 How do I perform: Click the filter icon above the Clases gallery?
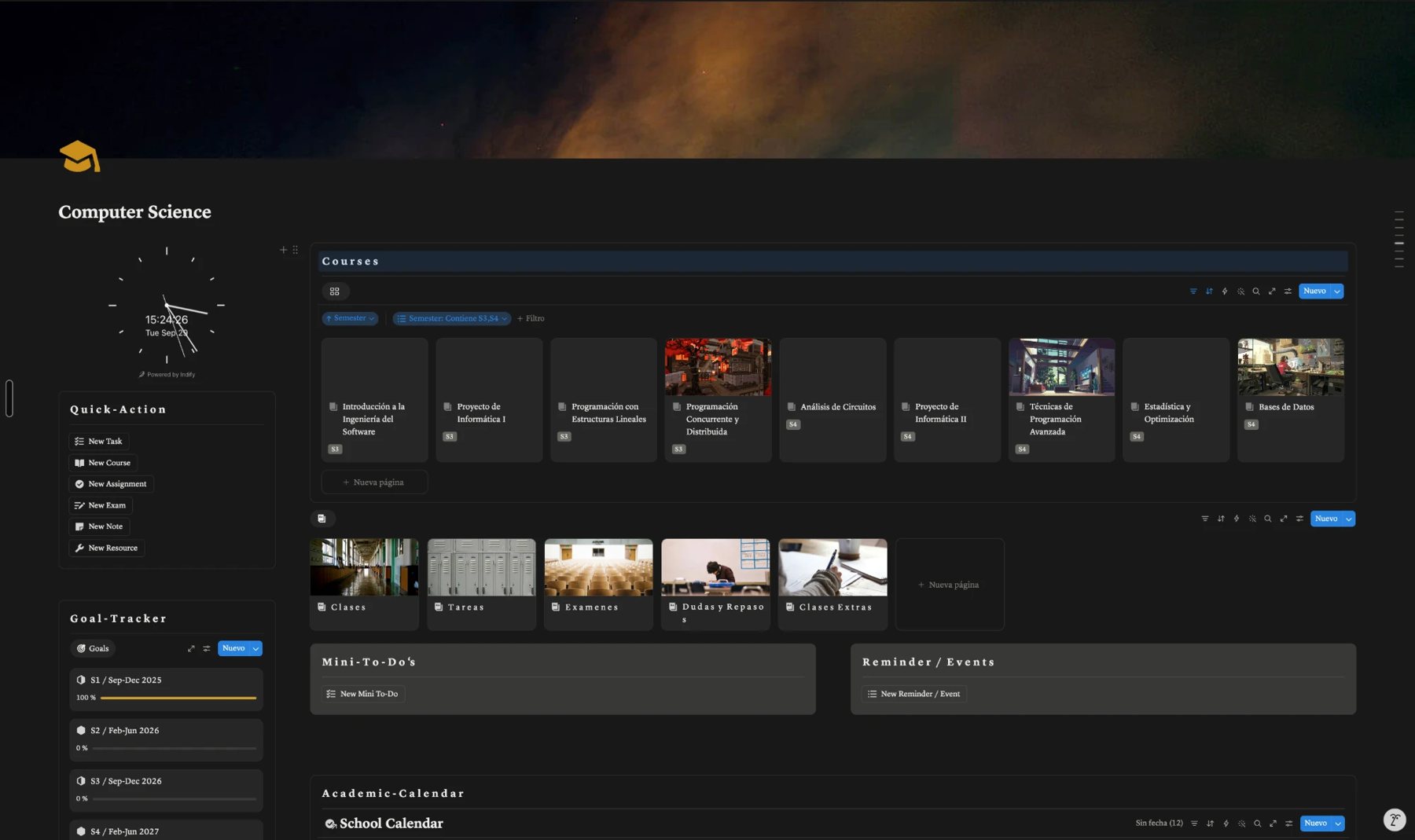click(x=1205, y=519)
